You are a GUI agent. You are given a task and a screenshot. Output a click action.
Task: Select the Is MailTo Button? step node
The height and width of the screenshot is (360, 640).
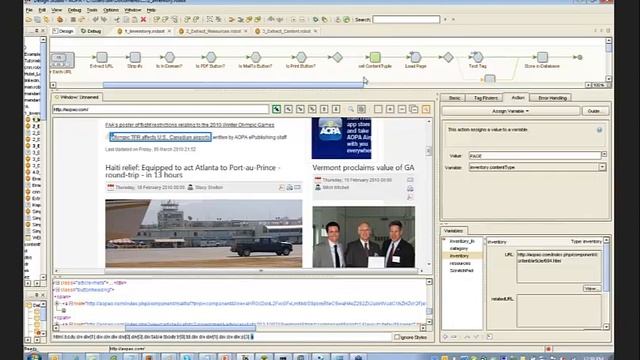[x=256, y=58]
